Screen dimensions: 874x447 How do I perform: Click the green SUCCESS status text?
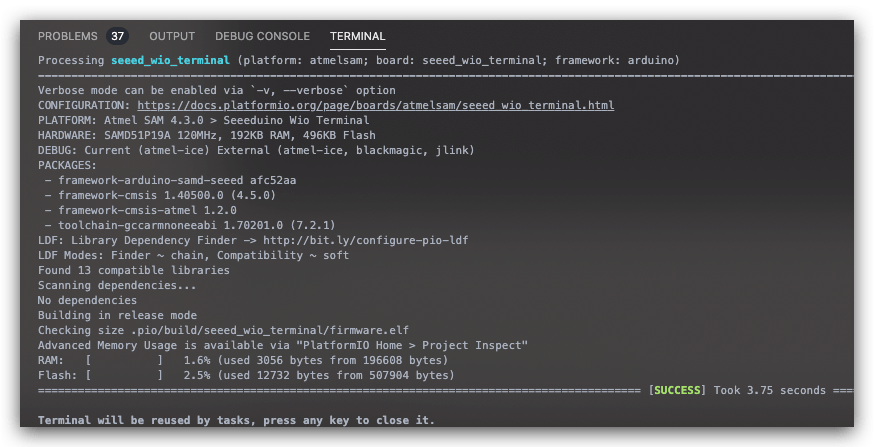click(x=677, y=390)
